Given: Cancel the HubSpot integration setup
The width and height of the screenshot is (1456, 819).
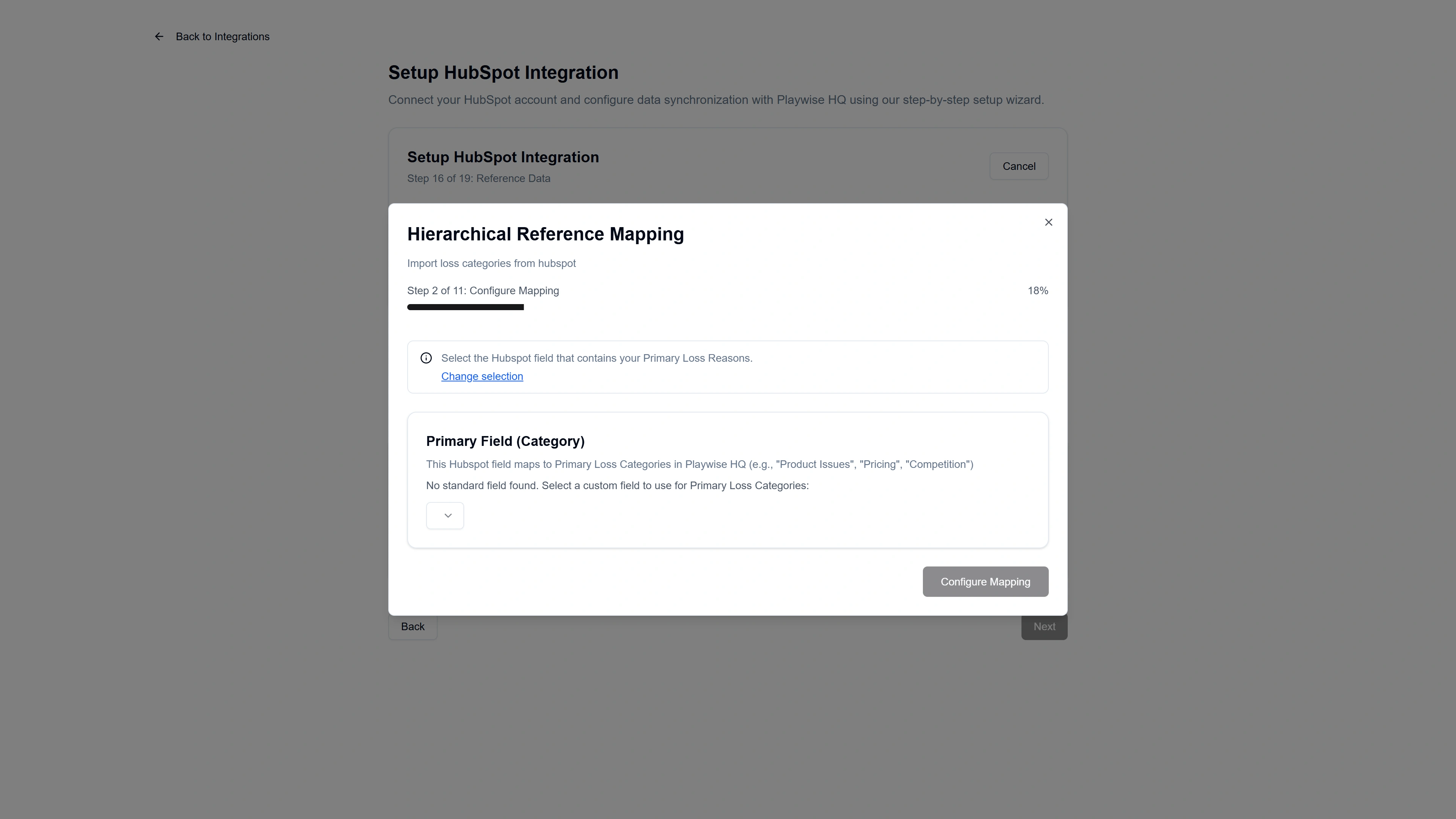Looking at the screenshot, I should click(1018, 166).
